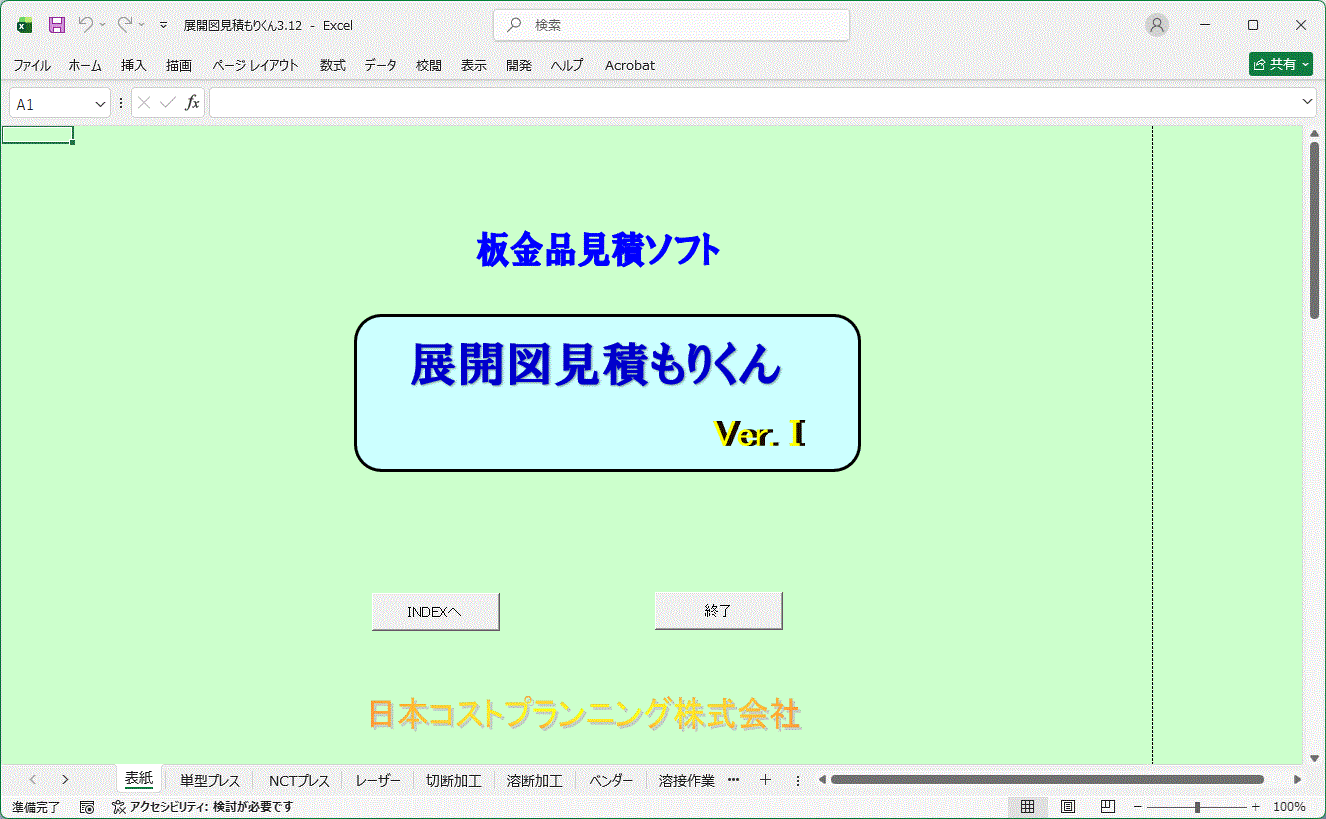Viewport: 1326px width, 819px height.
Task: Switch to the 表示 ribbon tab
Action: pos(474,65)
